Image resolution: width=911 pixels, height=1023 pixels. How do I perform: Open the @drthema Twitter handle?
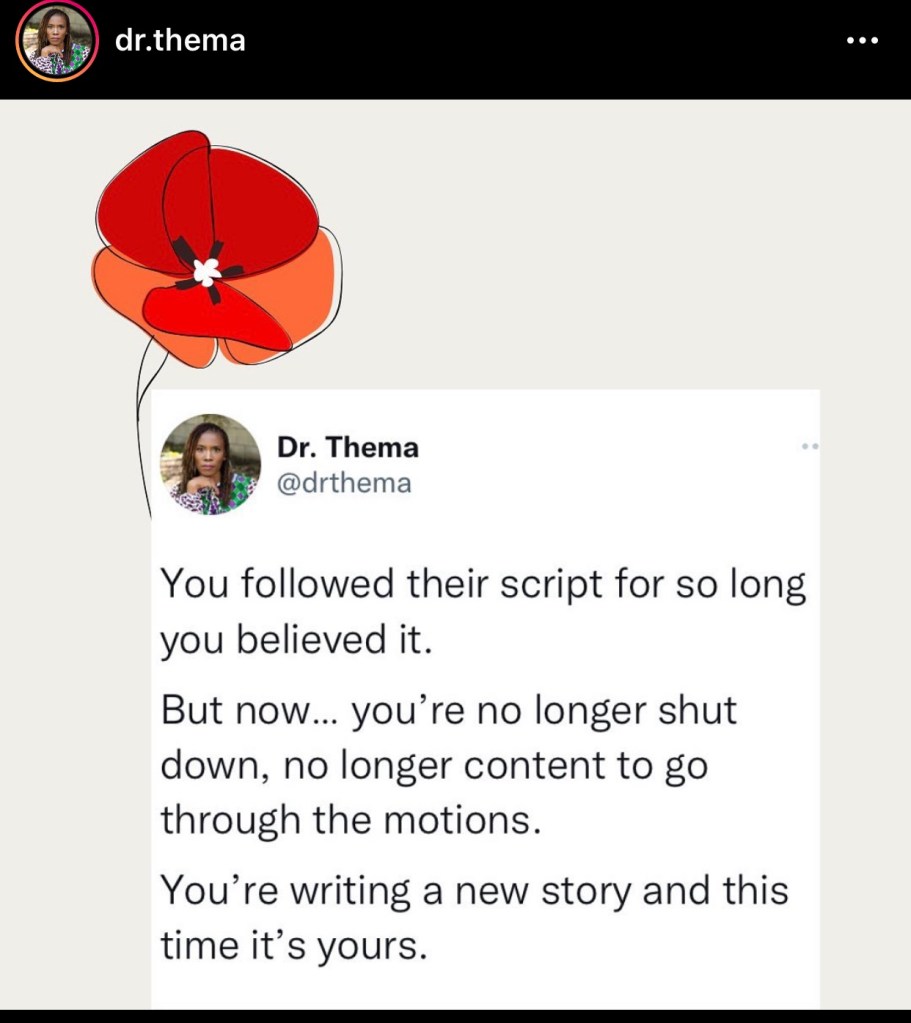click(344, 483)
